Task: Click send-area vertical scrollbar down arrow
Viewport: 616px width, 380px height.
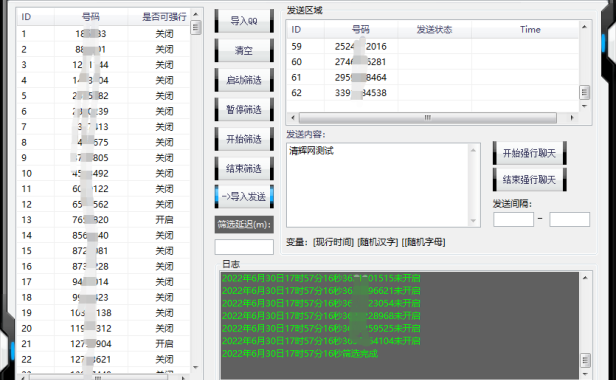Action: 584,106
